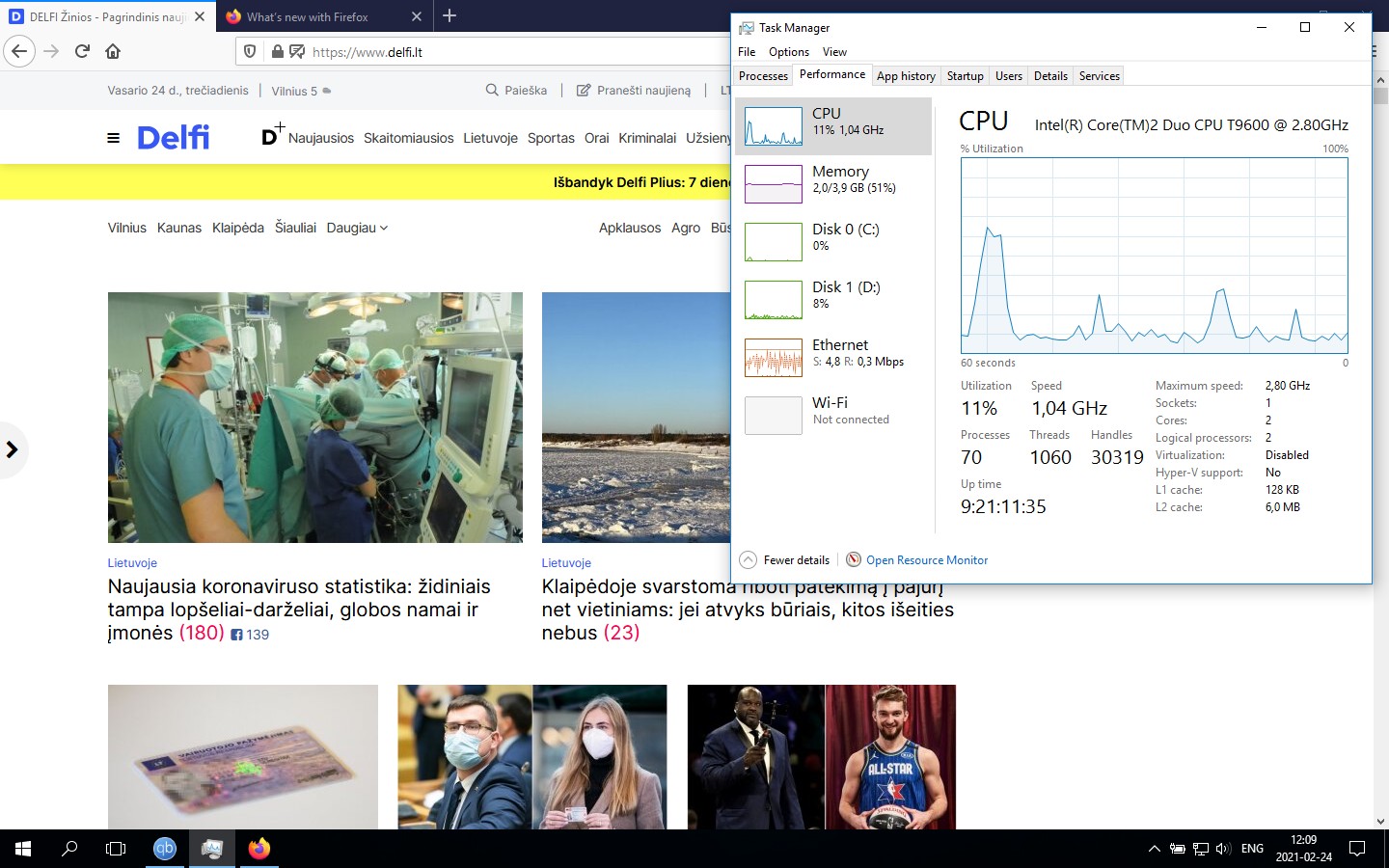
Task: Click Firefox icon in taskbar
Action: 259,849
